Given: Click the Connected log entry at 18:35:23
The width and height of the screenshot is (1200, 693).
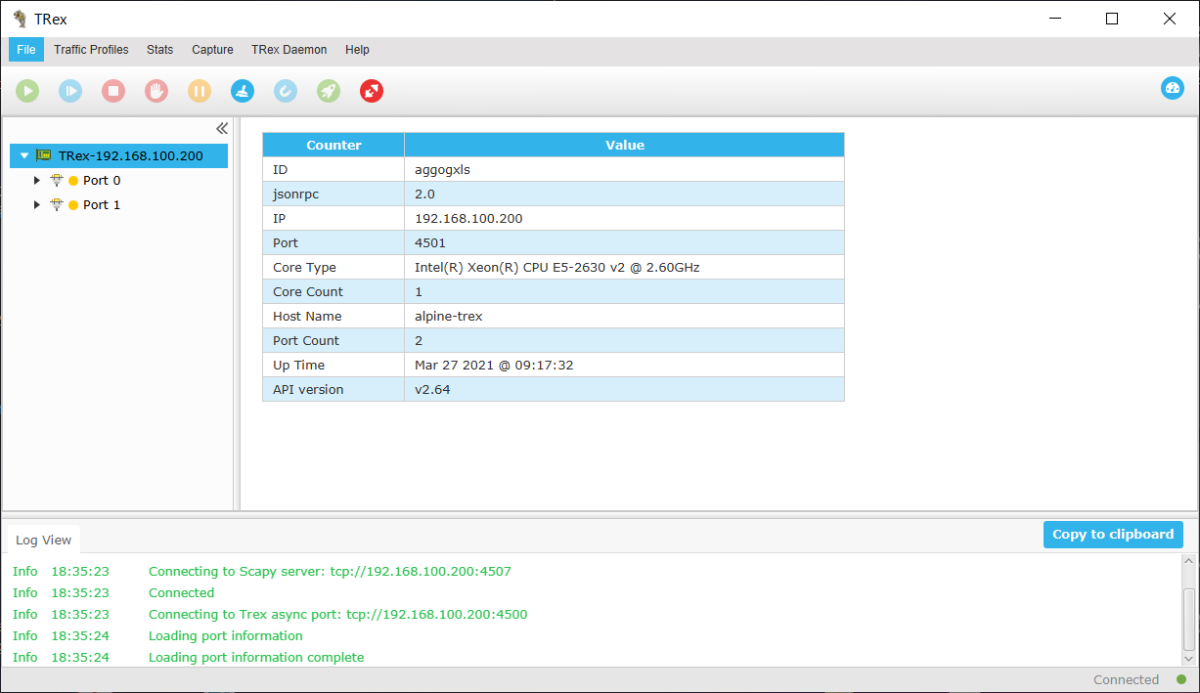Looking at the screenshot, I should pos(181,593).
